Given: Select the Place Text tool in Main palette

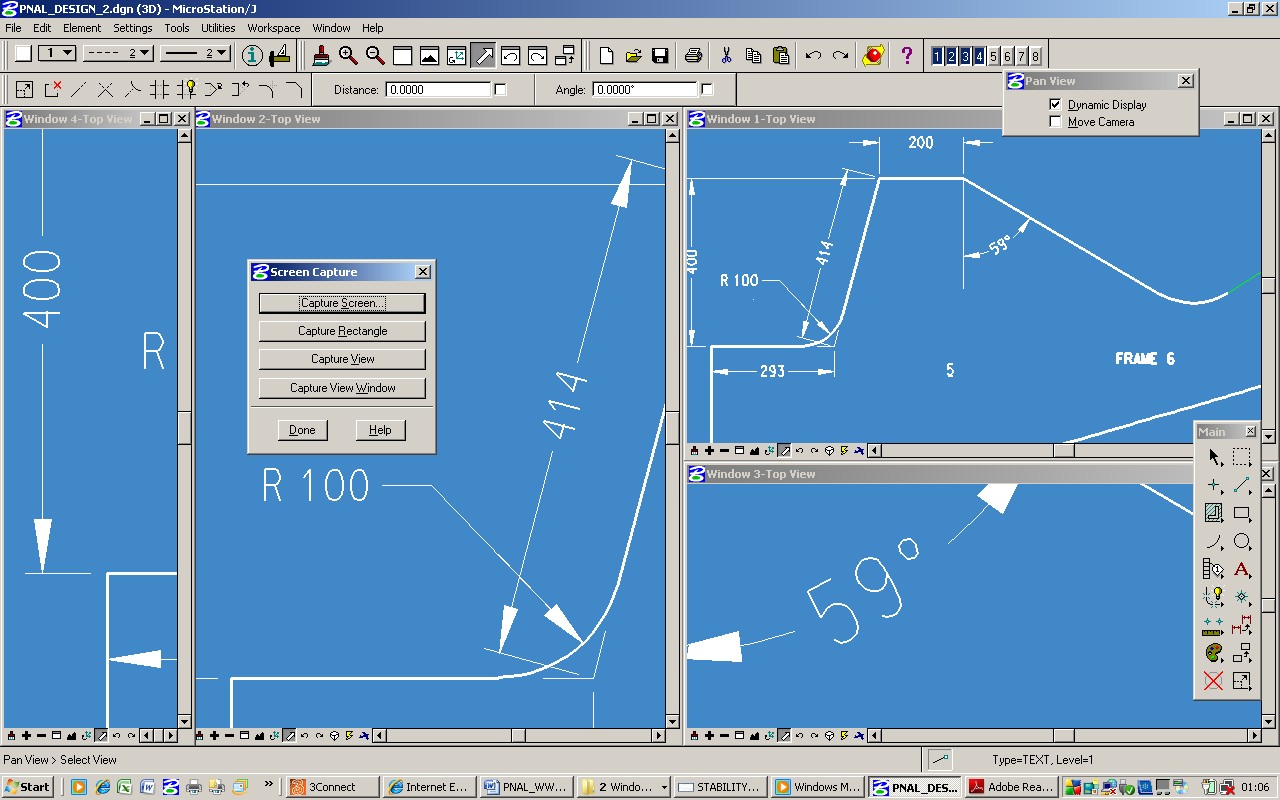Looking at the screenshot, I should (x=1241, y=570).
